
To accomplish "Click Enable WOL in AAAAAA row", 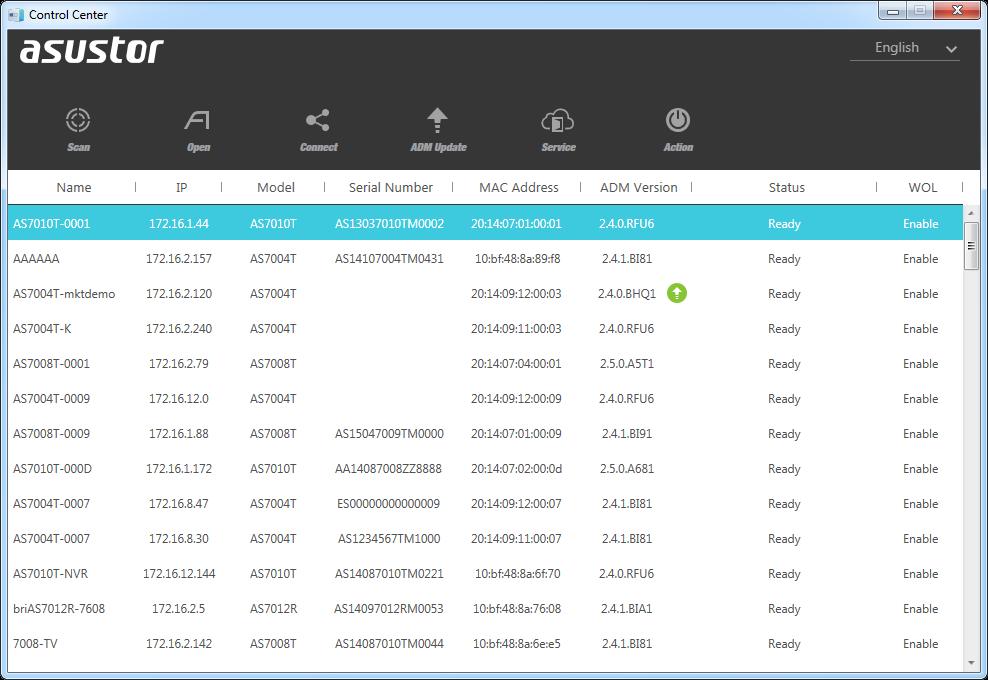I will (x=921, y=258).
